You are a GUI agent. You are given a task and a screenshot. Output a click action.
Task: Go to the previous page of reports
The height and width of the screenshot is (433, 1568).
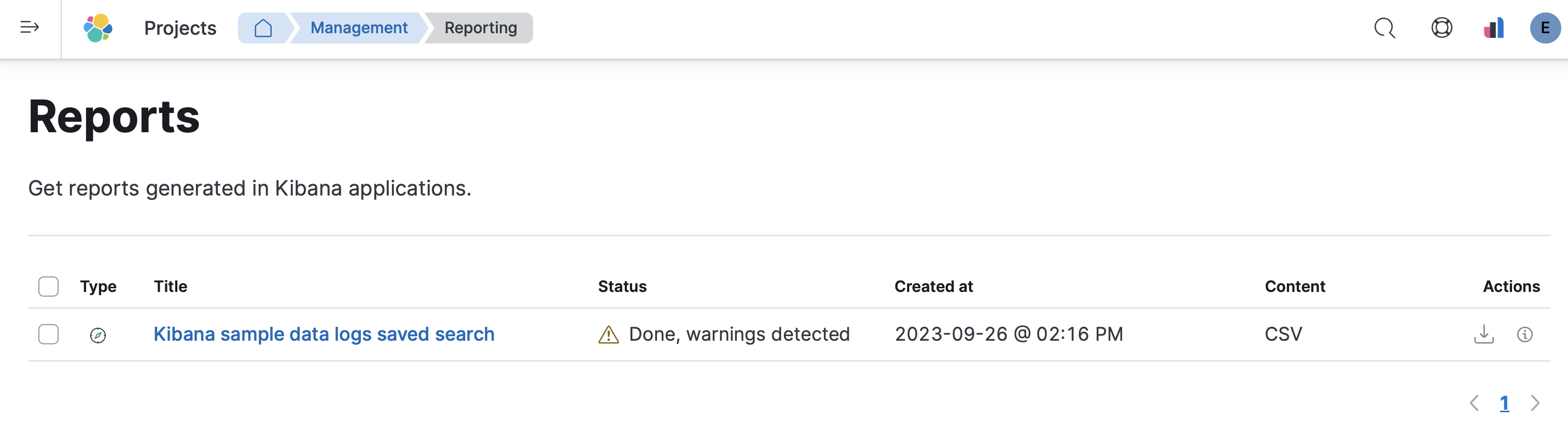(x=1475, y=403)
